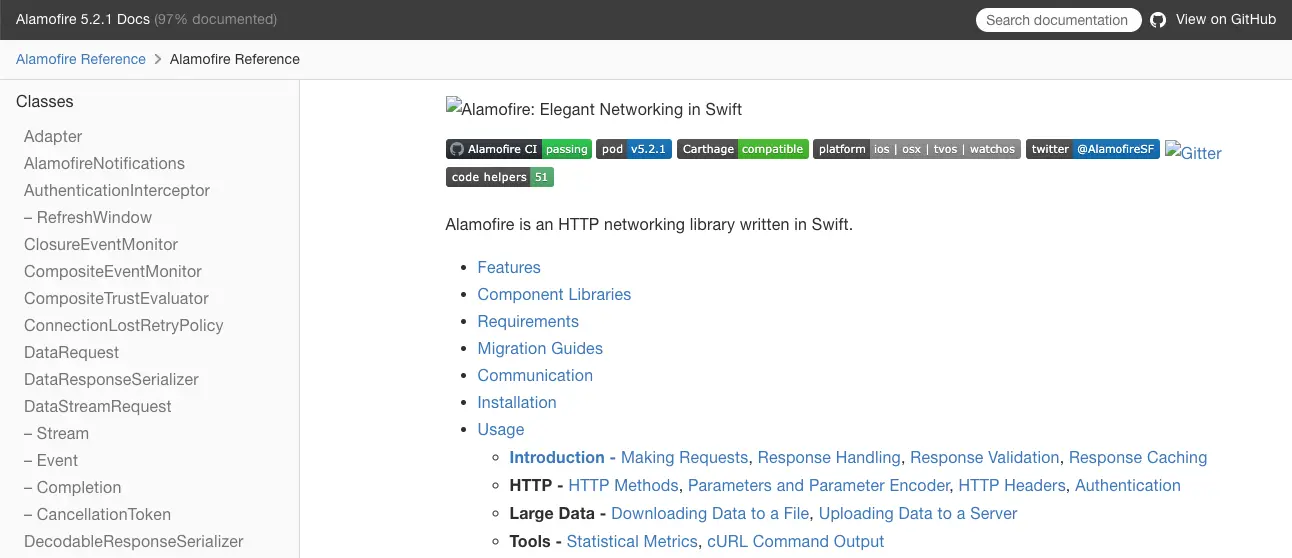This screenshot has width=1292, height=558.
Task: Open the Carthage compatible badge
Action: [743, 149]
